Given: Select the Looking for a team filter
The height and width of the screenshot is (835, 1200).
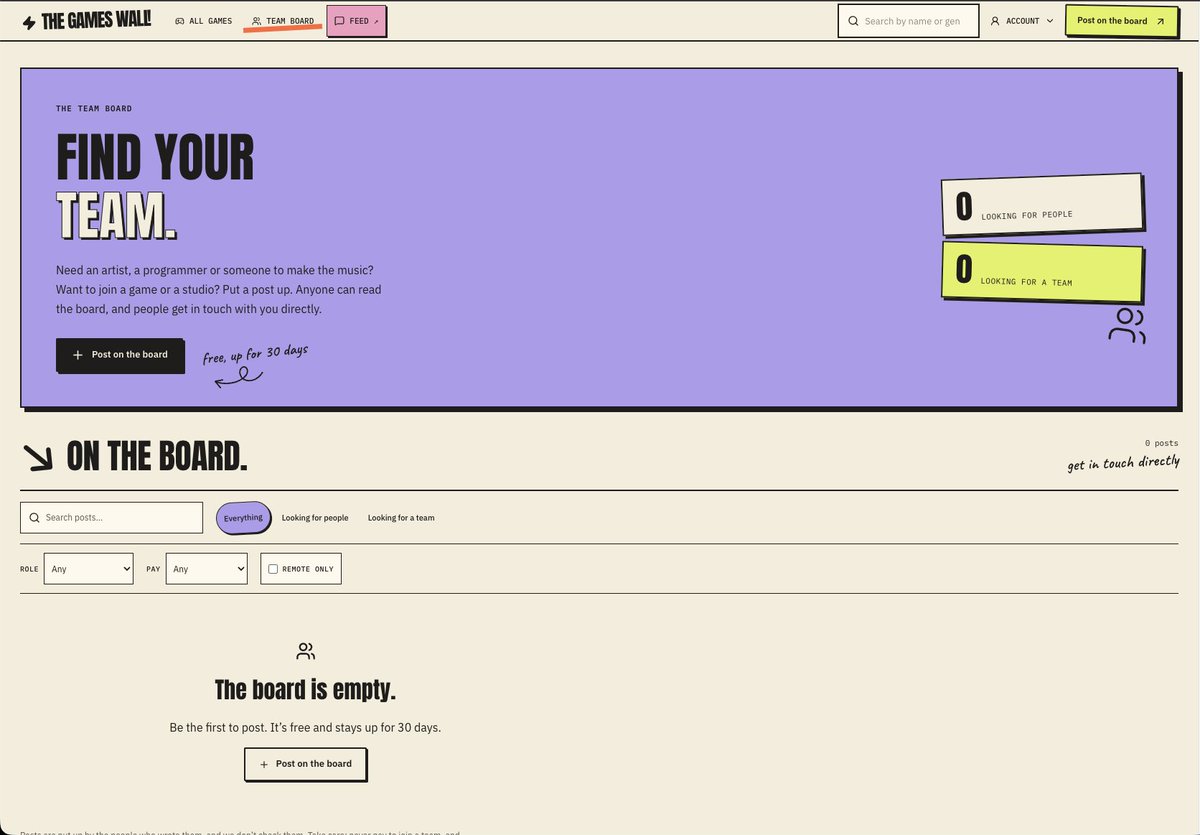Looking at the screenshot, I should (x=401, y=518).
